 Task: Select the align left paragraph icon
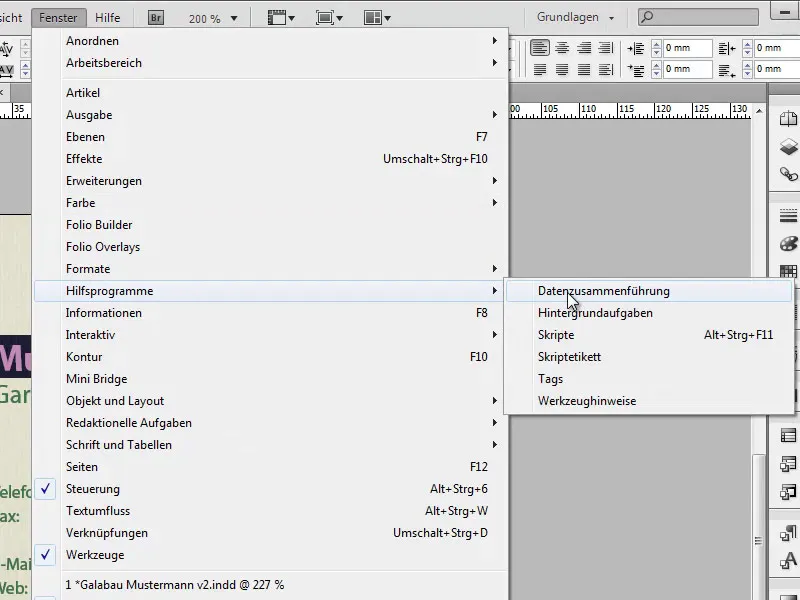(x=539, y=48)
